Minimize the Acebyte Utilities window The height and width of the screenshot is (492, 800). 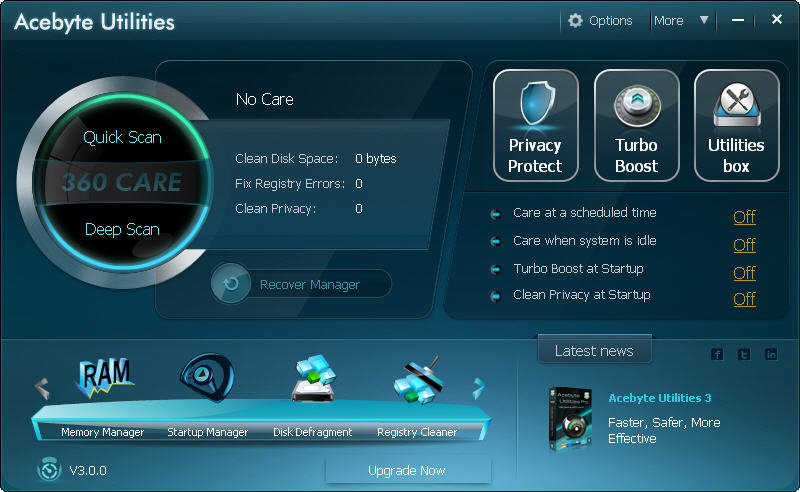coord(738,20)
